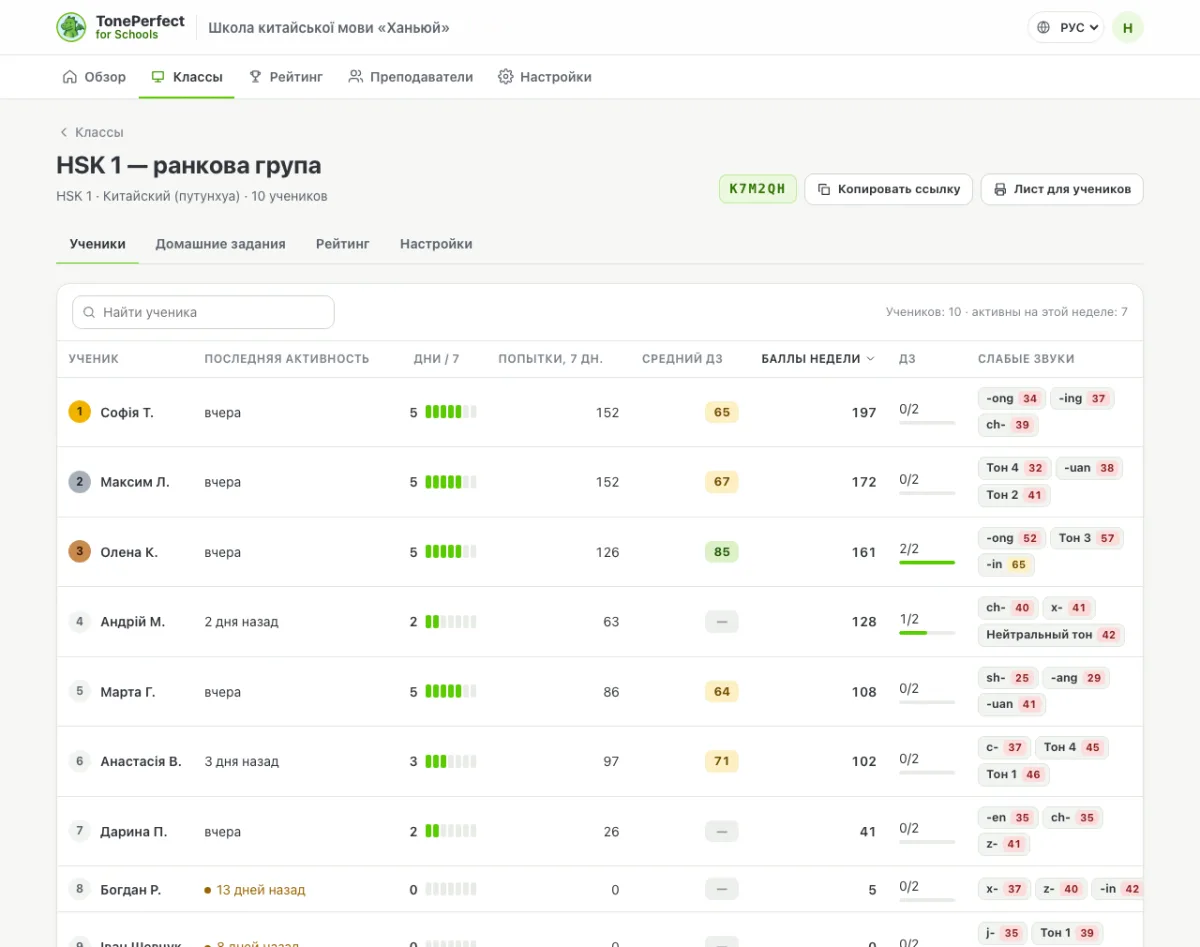Click Копировать ссылку button
This screenshot has width=1200, height=947.
point(889,189)
